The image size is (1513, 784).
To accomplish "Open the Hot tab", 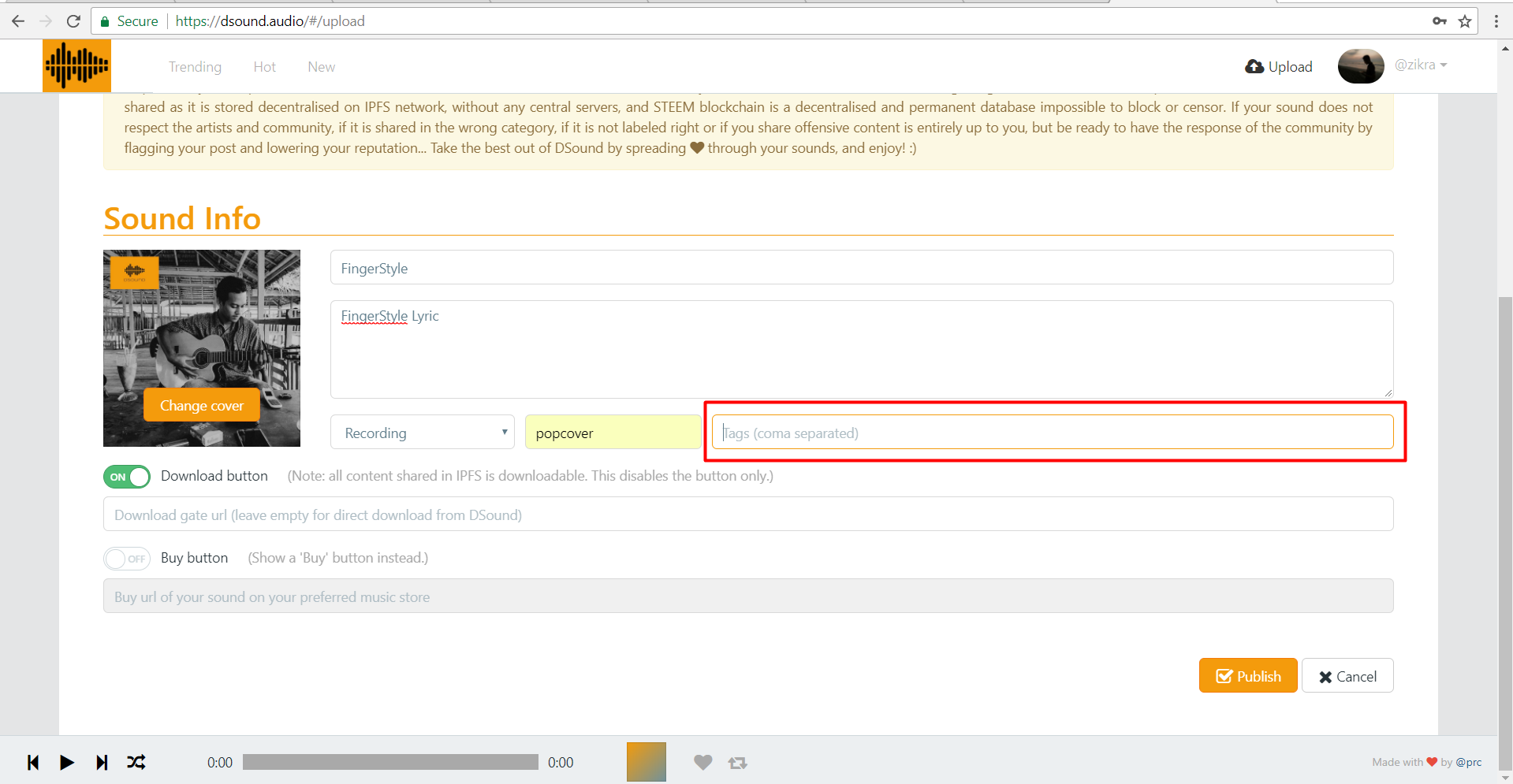I will [x=264, y=67].
